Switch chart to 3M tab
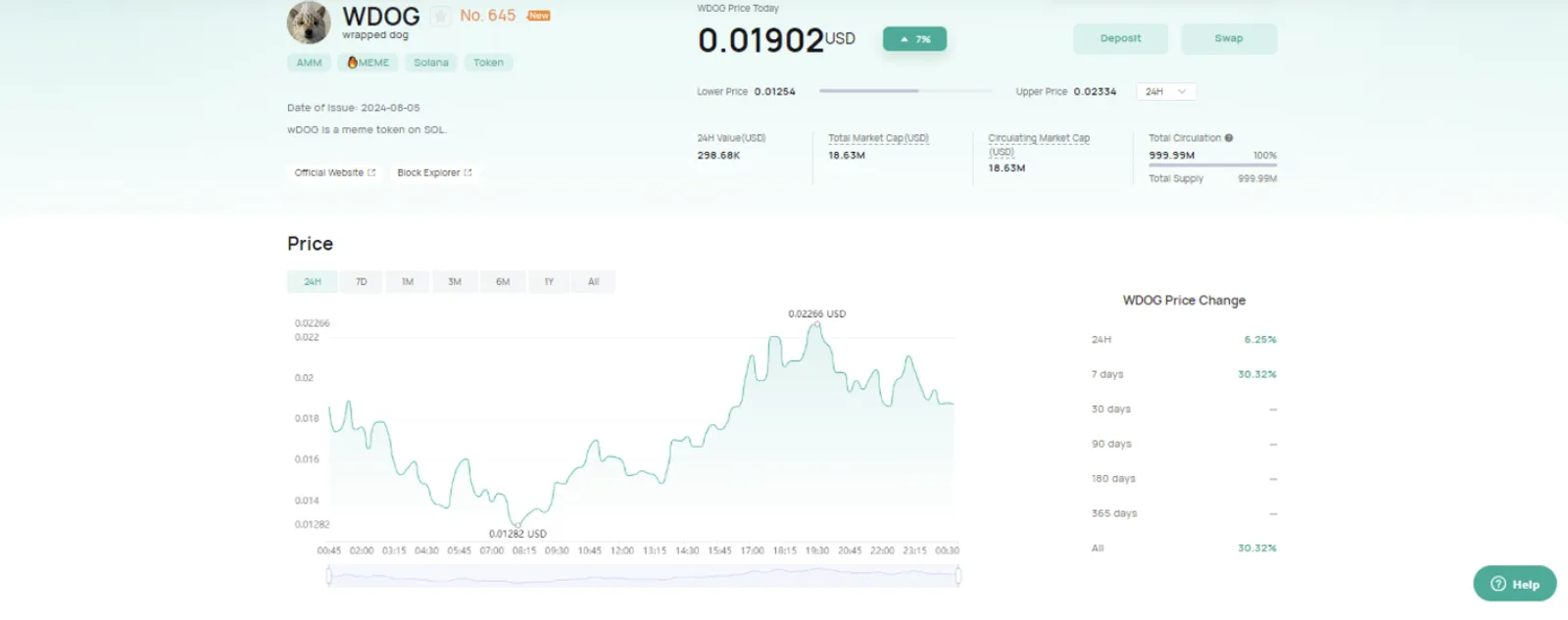Viewport: 1568px width, 620px height. point(455,282)
